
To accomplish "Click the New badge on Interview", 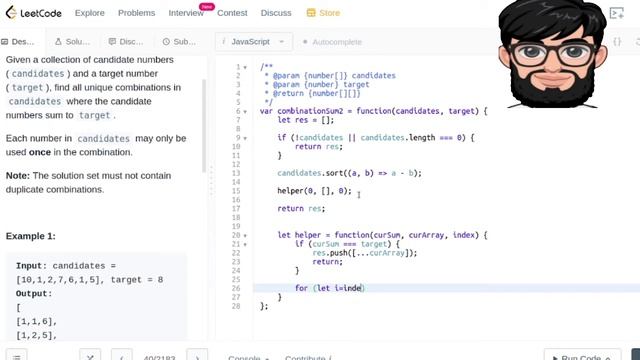I will point(207,7).
